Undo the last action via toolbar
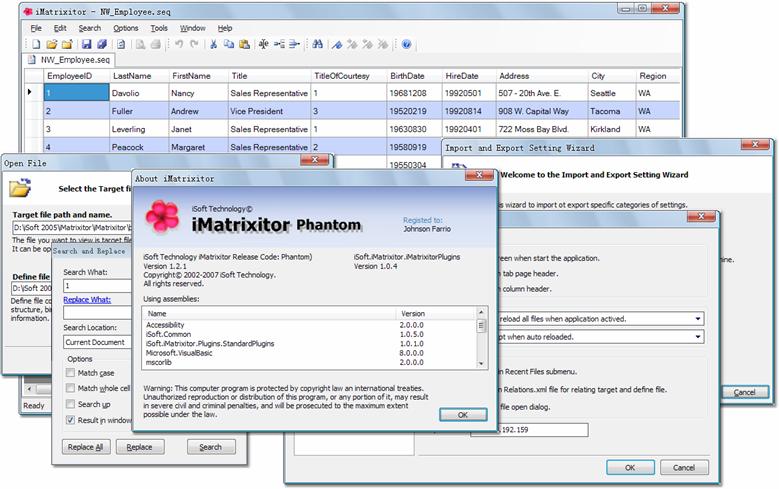Viewport: 779px width, 489px height. [x=179, y=44]
